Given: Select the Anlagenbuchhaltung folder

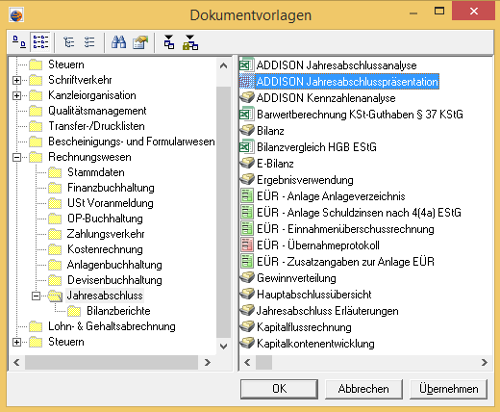Looking at the screenshot, I should (115, 265).
